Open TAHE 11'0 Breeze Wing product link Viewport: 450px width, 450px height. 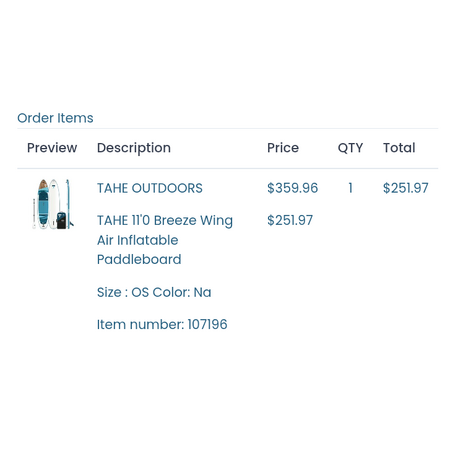(x=165, y=220)
